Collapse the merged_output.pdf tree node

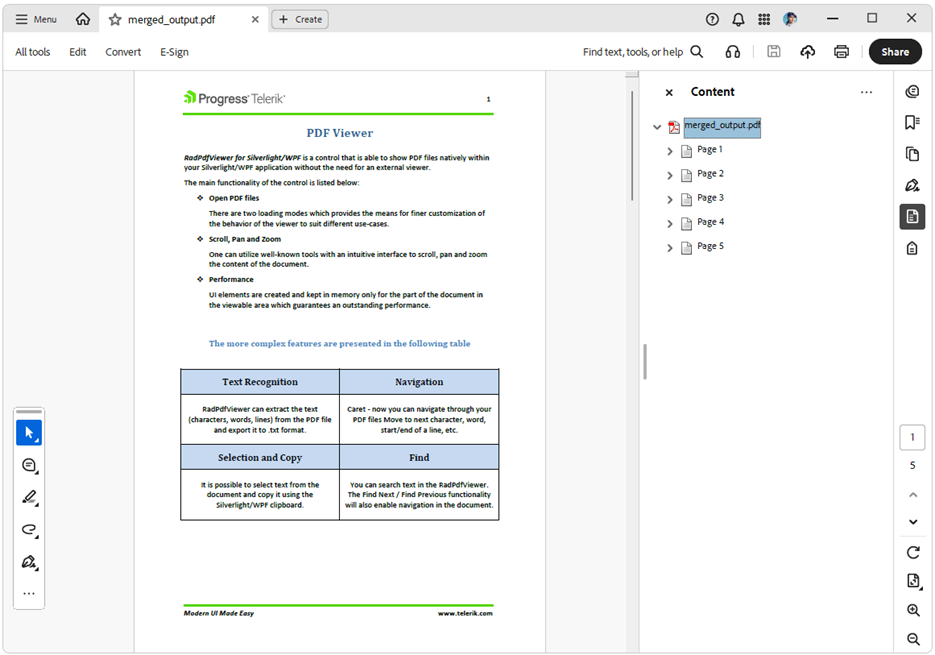click(657, 127)
